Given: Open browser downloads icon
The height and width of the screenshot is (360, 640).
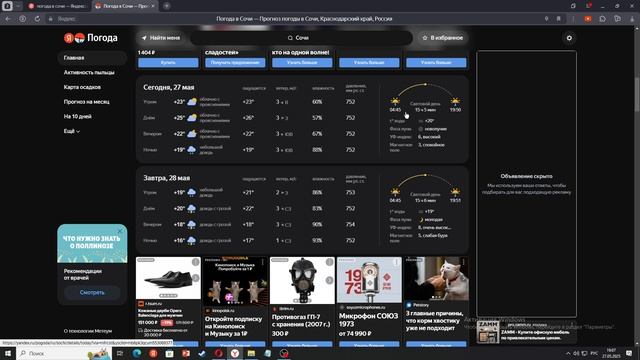Looking at the screenshot, I should click(632, 19).
